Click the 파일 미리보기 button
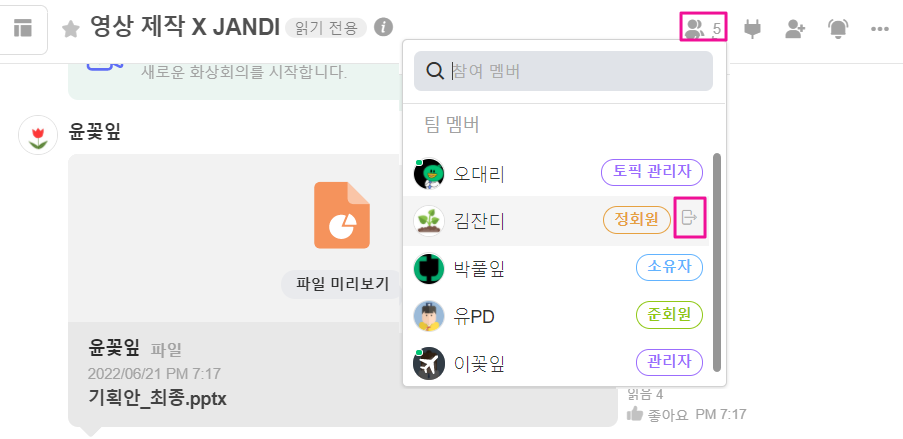The image size is (903, 439). (x=341, y=284)
